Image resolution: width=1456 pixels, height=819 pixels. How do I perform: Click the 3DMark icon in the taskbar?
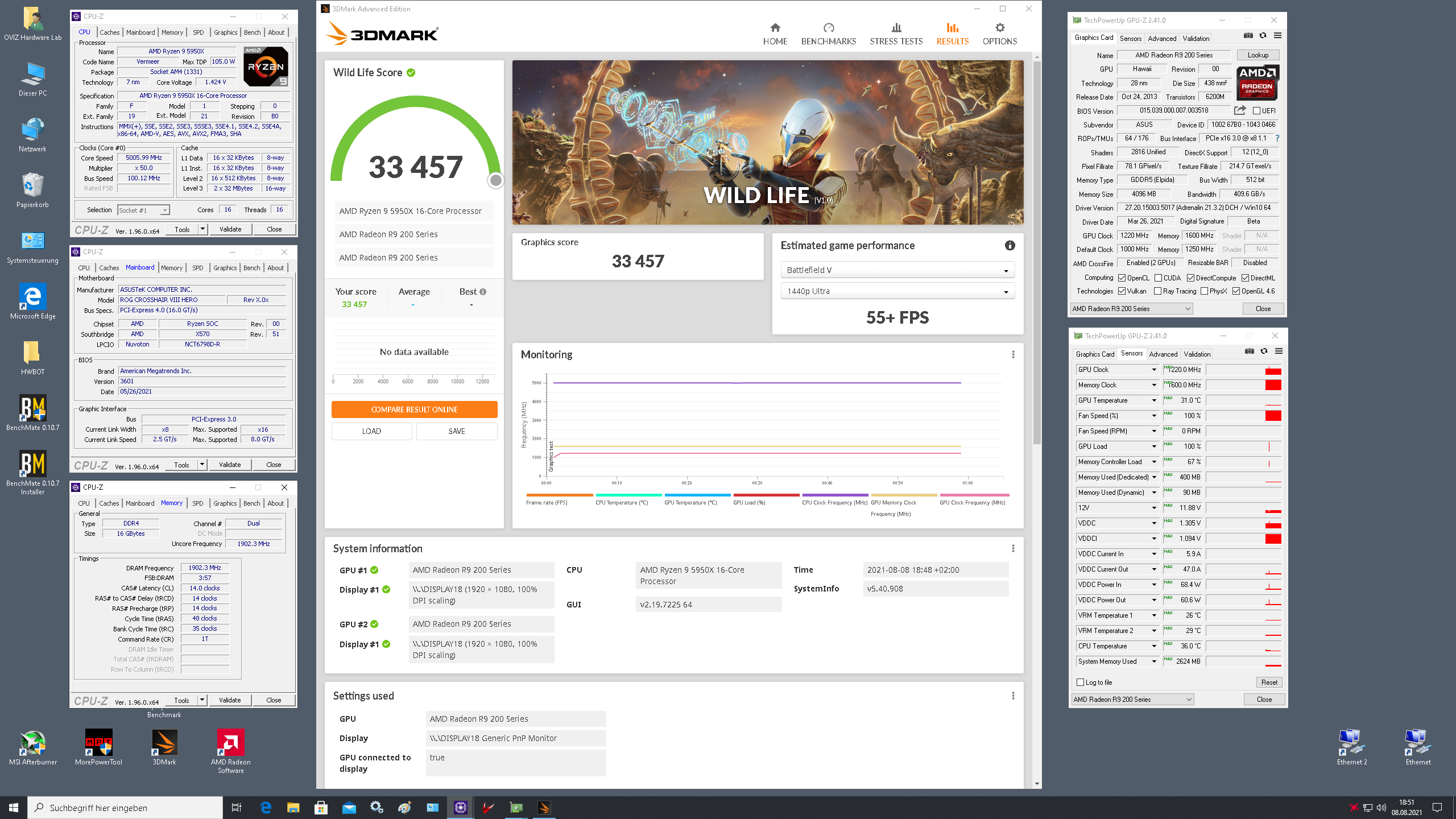click(544, 808)
